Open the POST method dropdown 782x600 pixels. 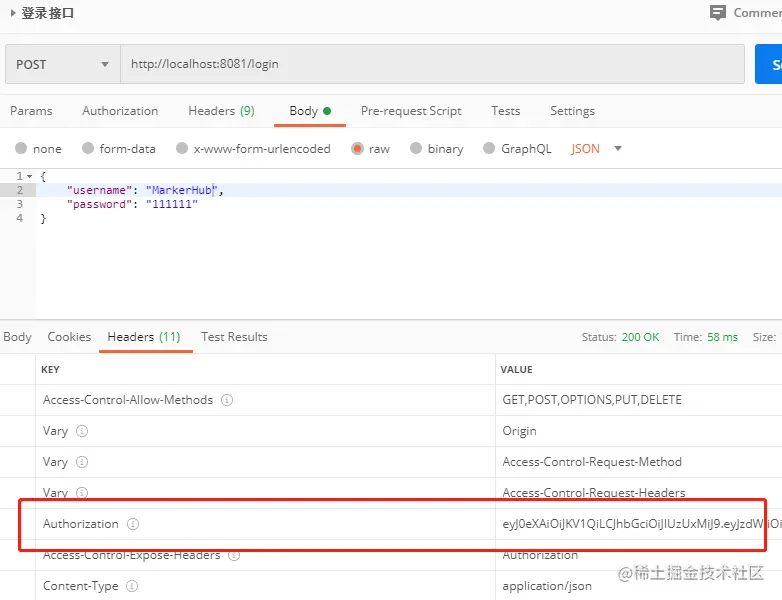click(x=63, y=64)
